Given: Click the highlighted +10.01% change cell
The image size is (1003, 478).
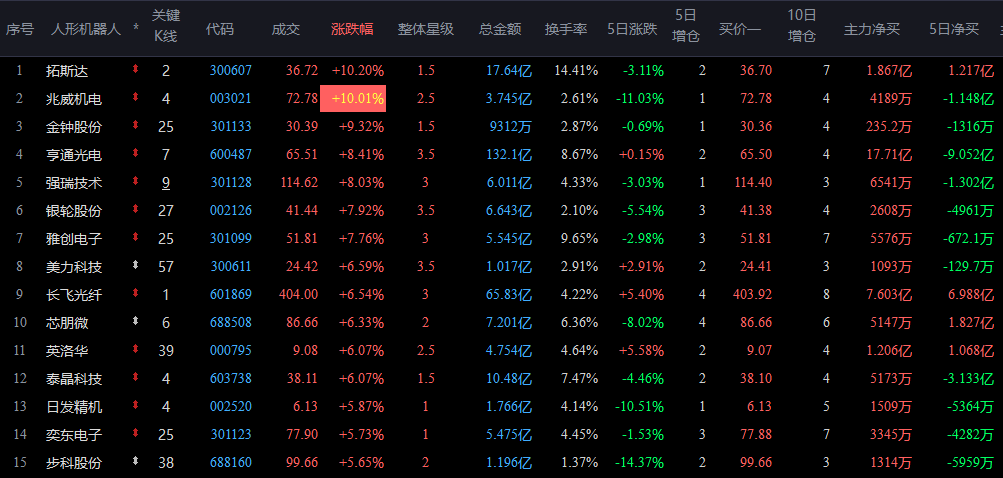Looking at the screenshot, I should pyautogui.click(x=353, y=99).
